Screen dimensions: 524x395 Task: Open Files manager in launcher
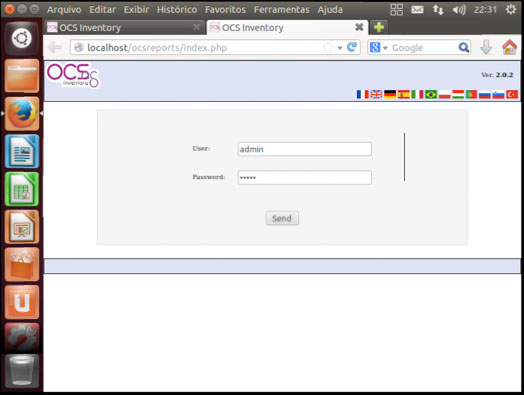[22, 76]
